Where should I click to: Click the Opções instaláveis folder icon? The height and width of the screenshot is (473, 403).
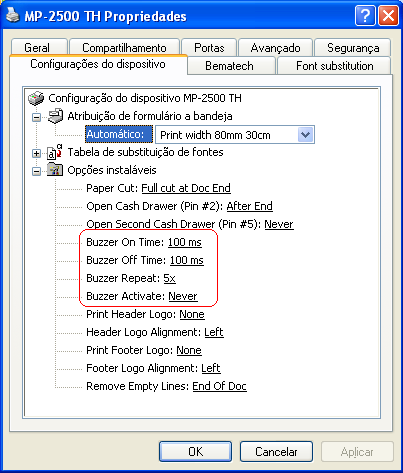click(x=55, y=170)
